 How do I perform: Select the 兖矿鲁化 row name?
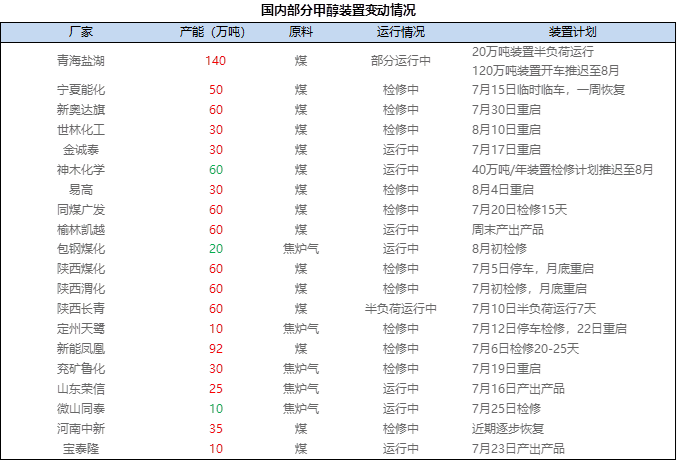click(x=81, y=369)
